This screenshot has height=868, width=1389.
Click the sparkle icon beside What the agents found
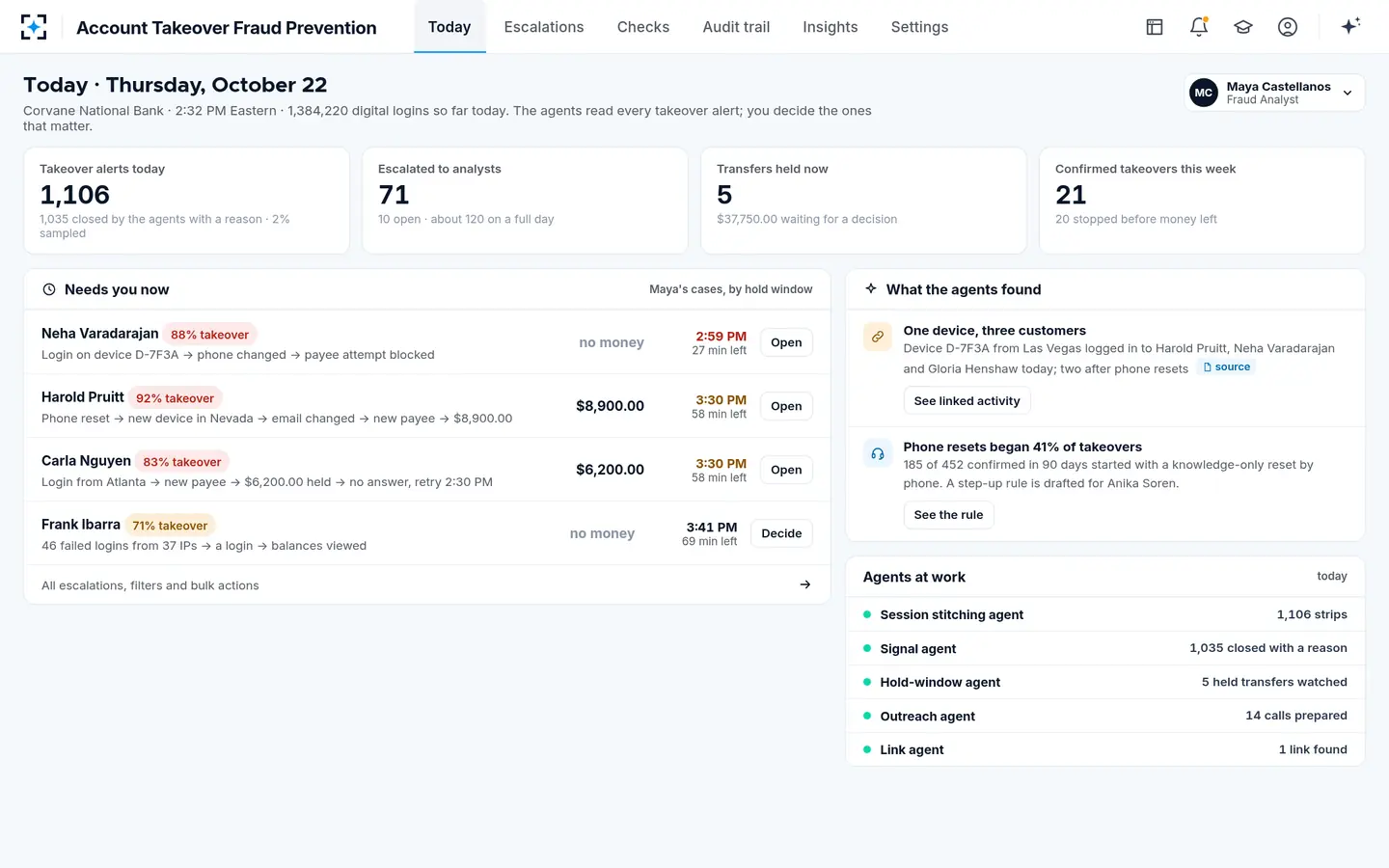[x=871, y=289]
